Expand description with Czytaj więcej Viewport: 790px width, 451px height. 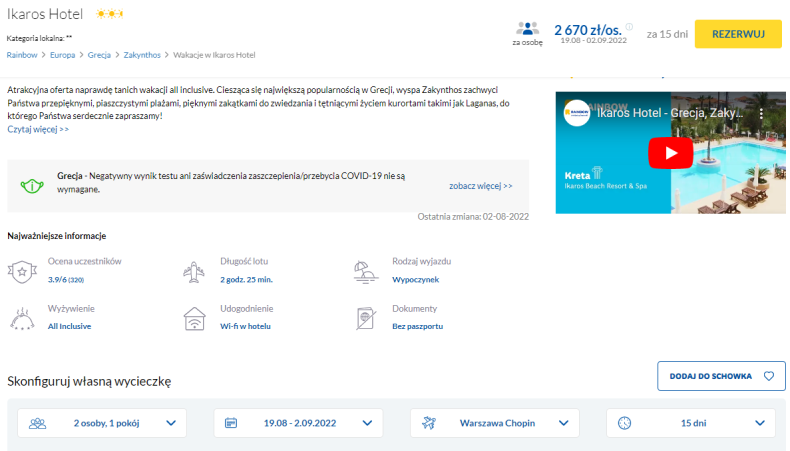pos(38,129)
